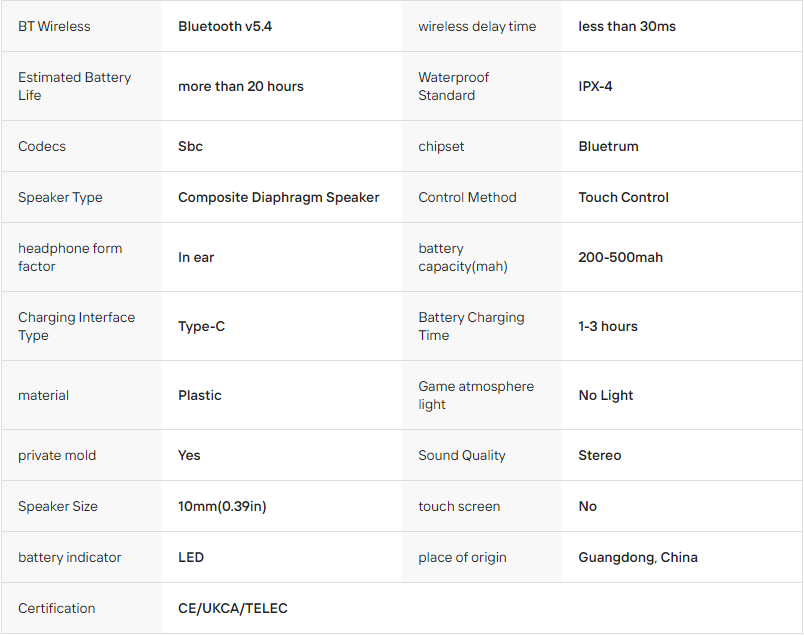This screenshot has height=635, width=804.
Task: Click the Stereo sound quality value
Action: pos(599,455)
